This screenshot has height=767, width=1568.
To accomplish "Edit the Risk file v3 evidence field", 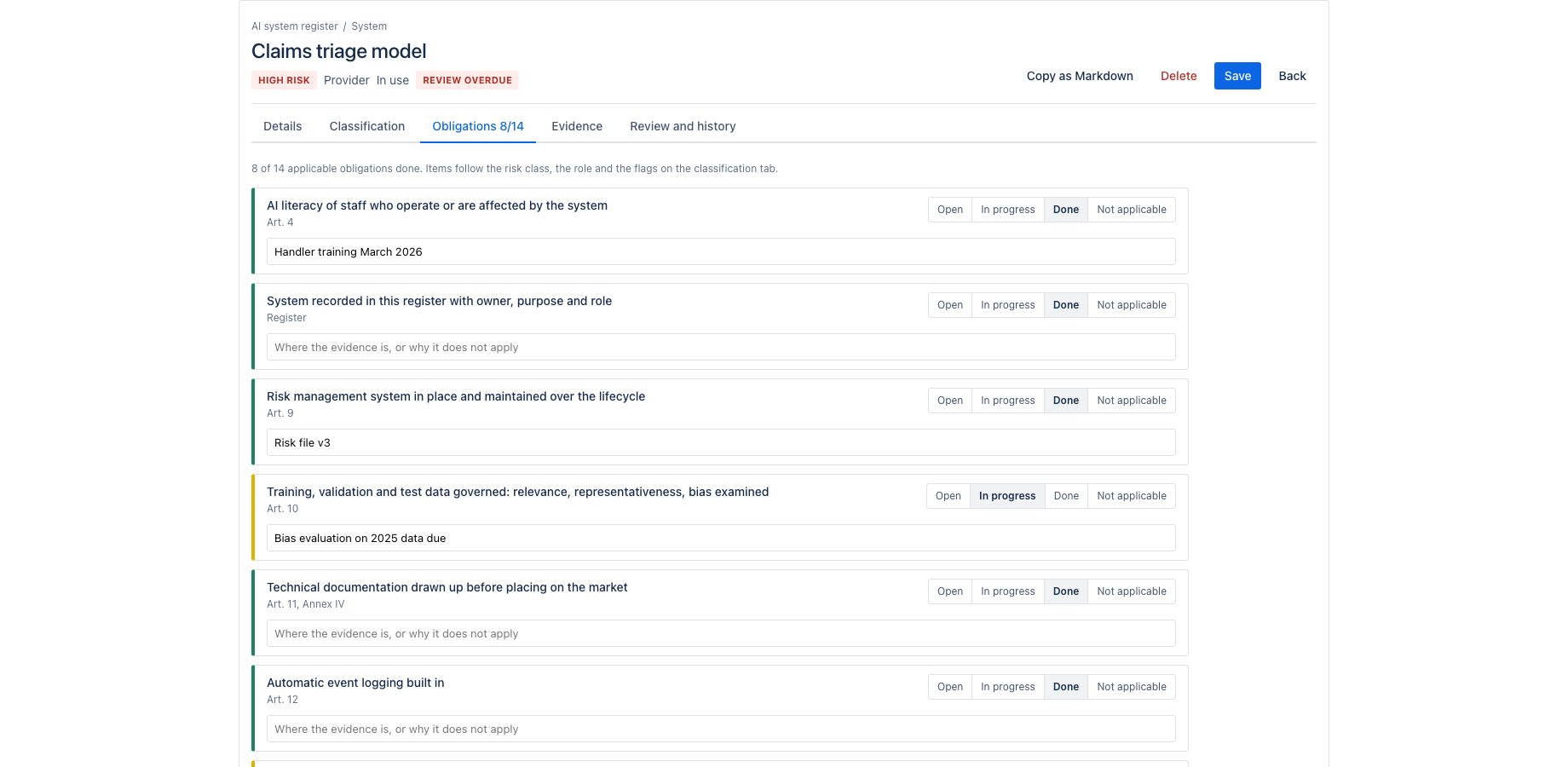I will click(721, 442).
